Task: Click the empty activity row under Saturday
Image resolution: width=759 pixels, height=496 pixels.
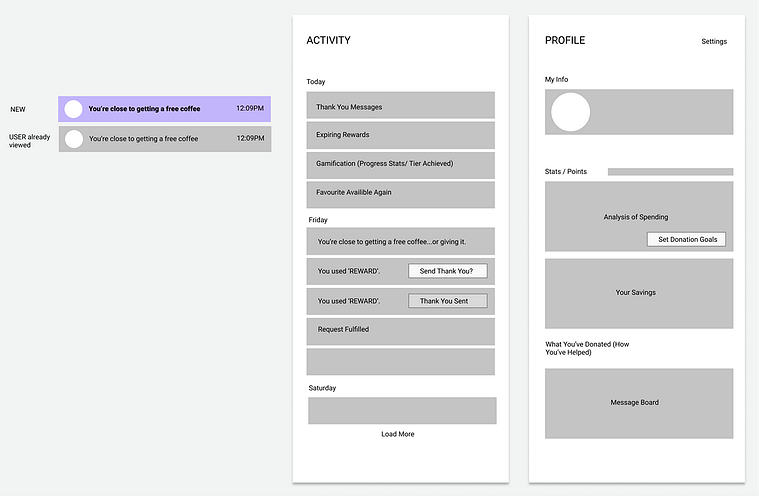Action: (x=402, y=411)
